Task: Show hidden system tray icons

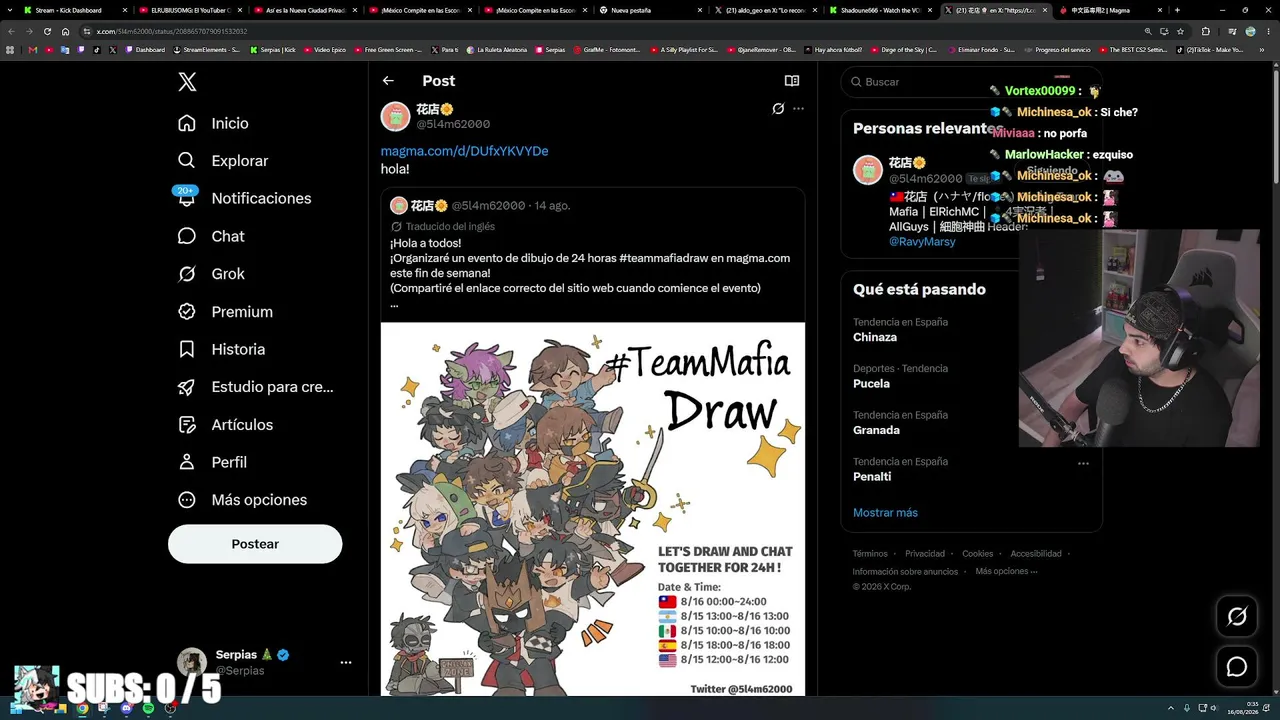Action: 1172,709
